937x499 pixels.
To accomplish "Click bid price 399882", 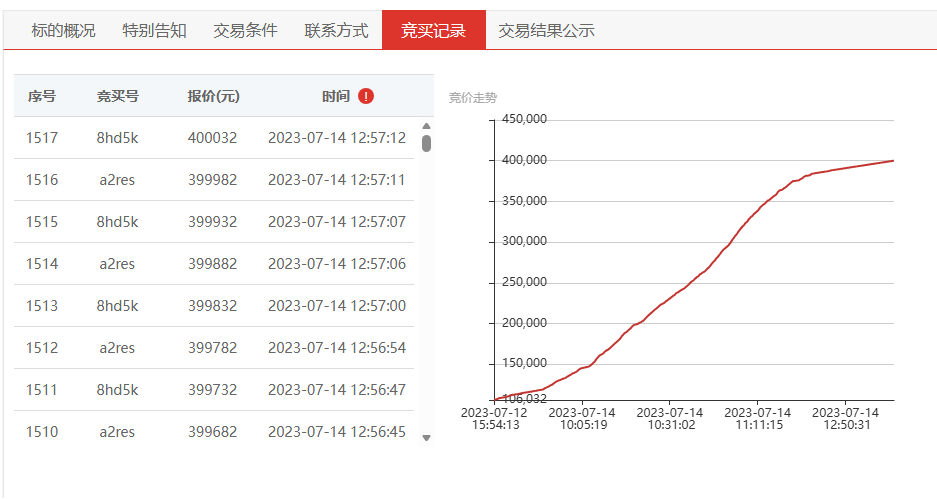I will point(212,264).
